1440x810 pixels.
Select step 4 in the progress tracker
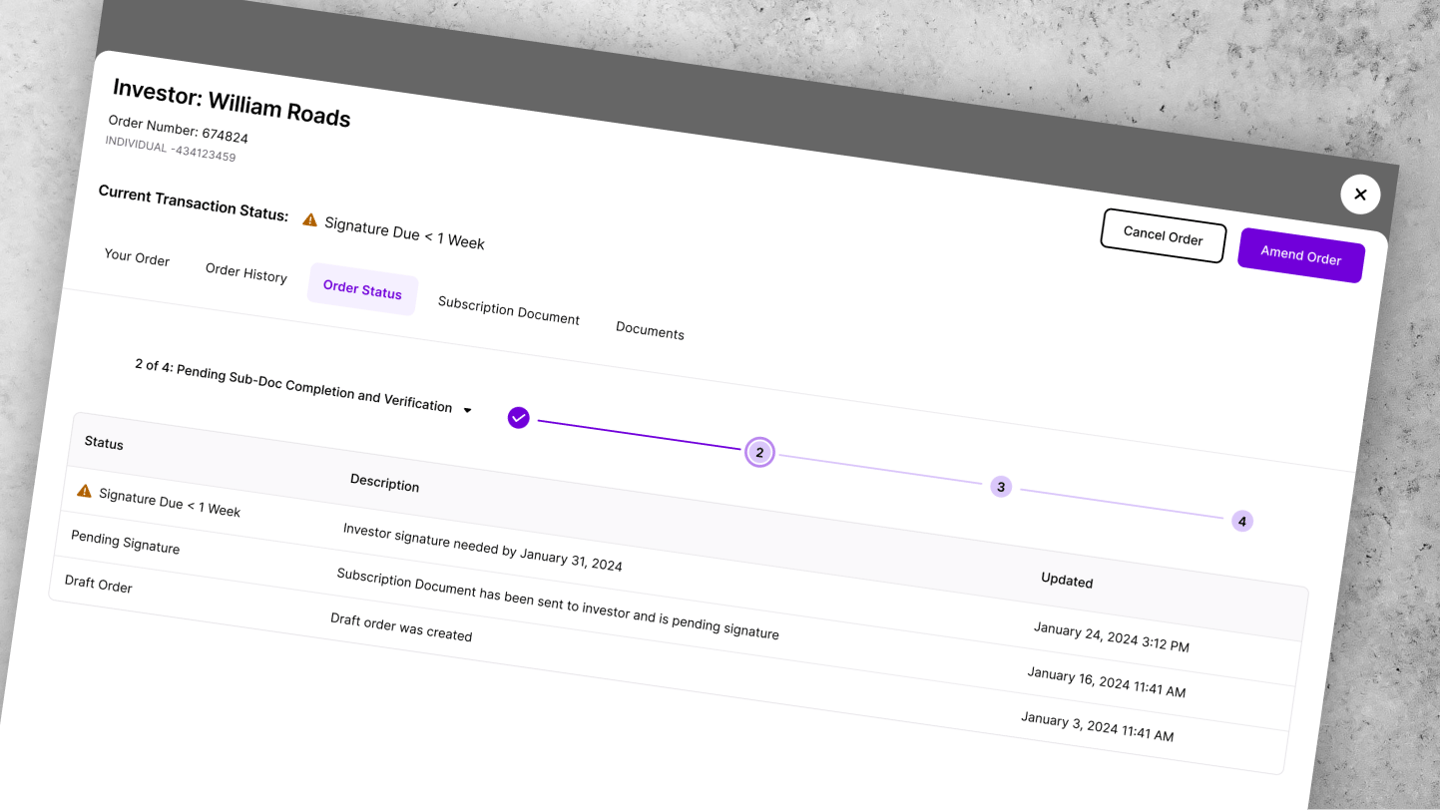click(x=1242, y=521)
